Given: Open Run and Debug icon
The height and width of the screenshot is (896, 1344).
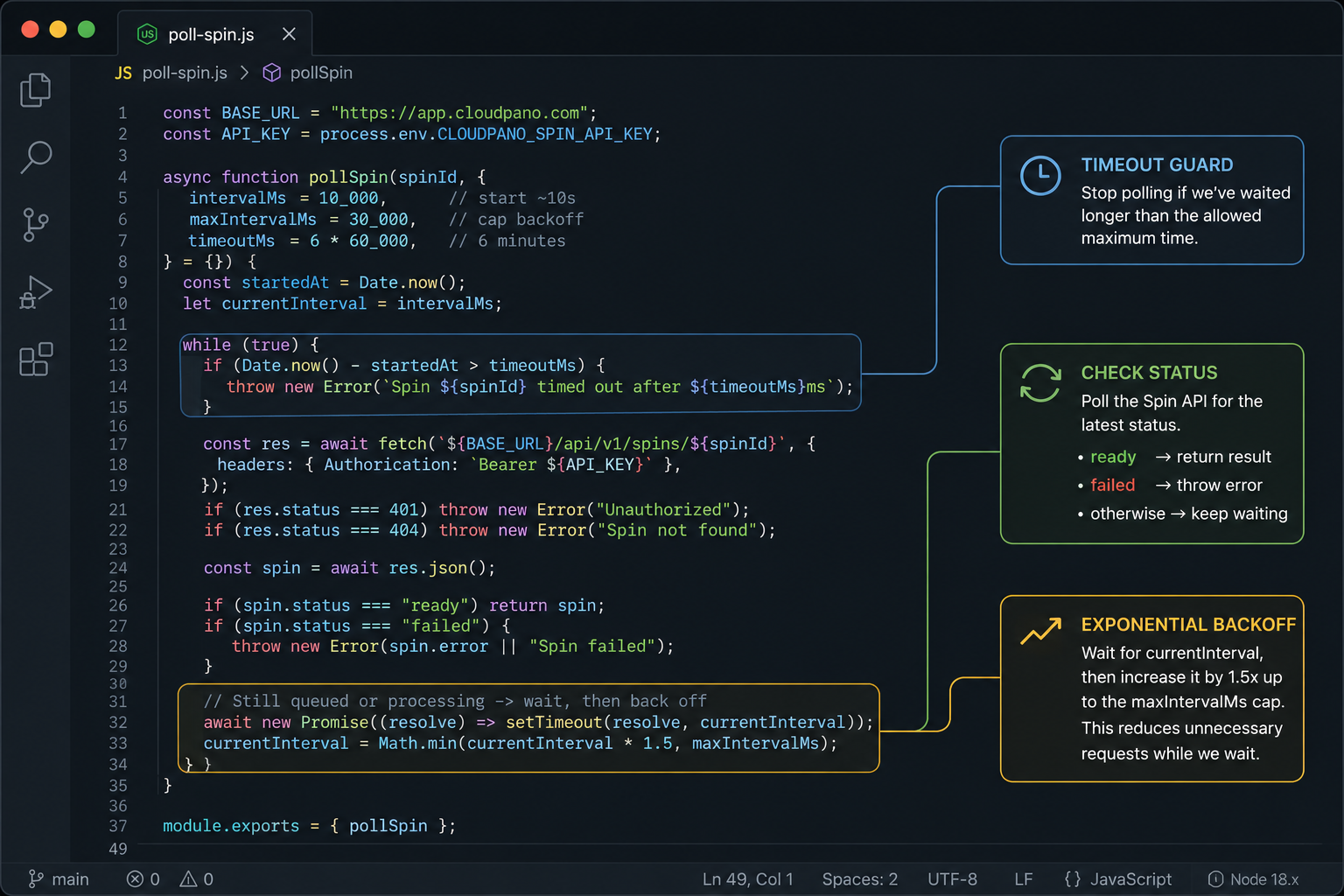Looking at the screenshot, I should [x=36, y=291].
